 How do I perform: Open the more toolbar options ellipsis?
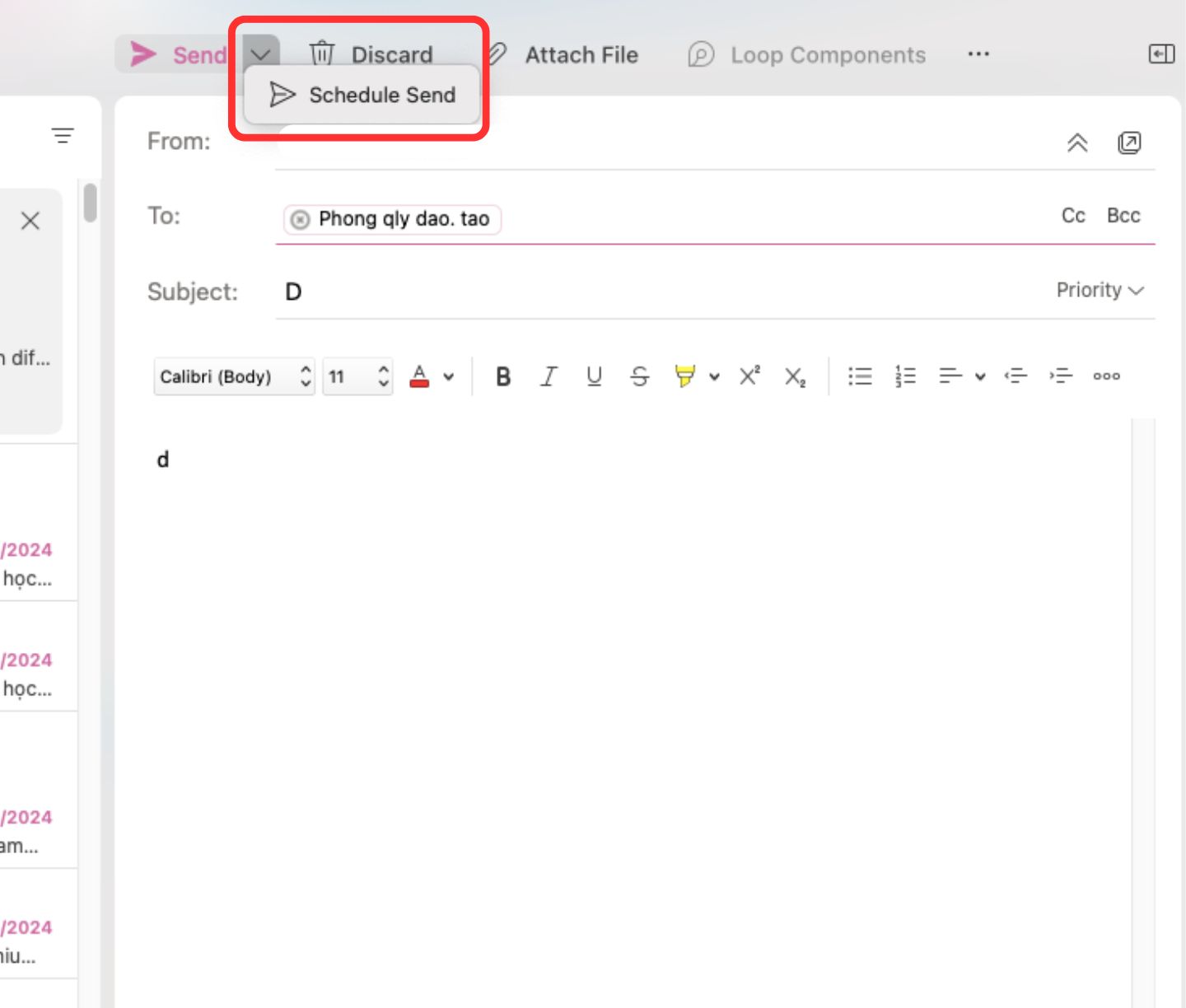tap(978, 54)
